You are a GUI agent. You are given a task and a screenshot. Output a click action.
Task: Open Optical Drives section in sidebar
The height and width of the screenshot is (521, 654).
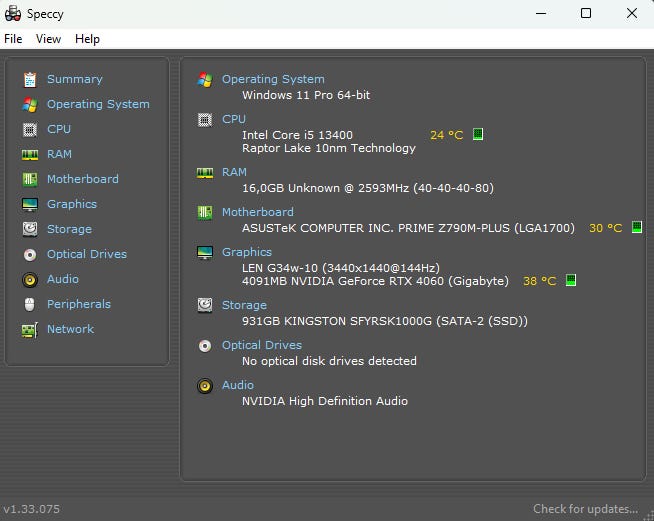(x=87, y=254)
